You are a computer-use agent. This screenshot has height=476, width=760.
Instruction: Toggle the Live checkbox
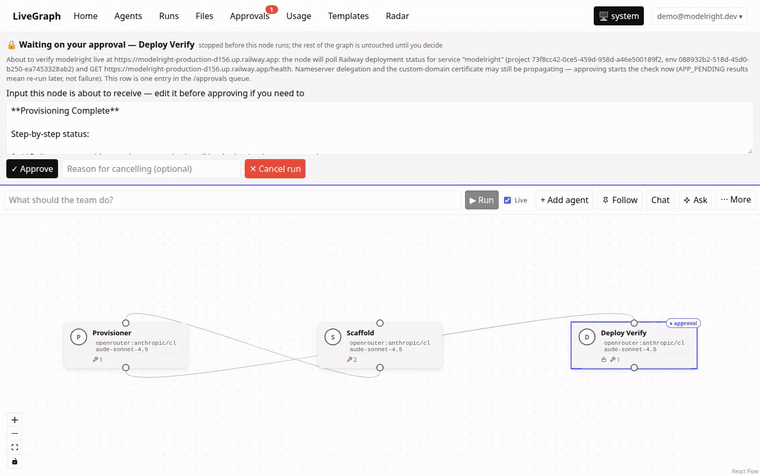click(x=507, y=200)
